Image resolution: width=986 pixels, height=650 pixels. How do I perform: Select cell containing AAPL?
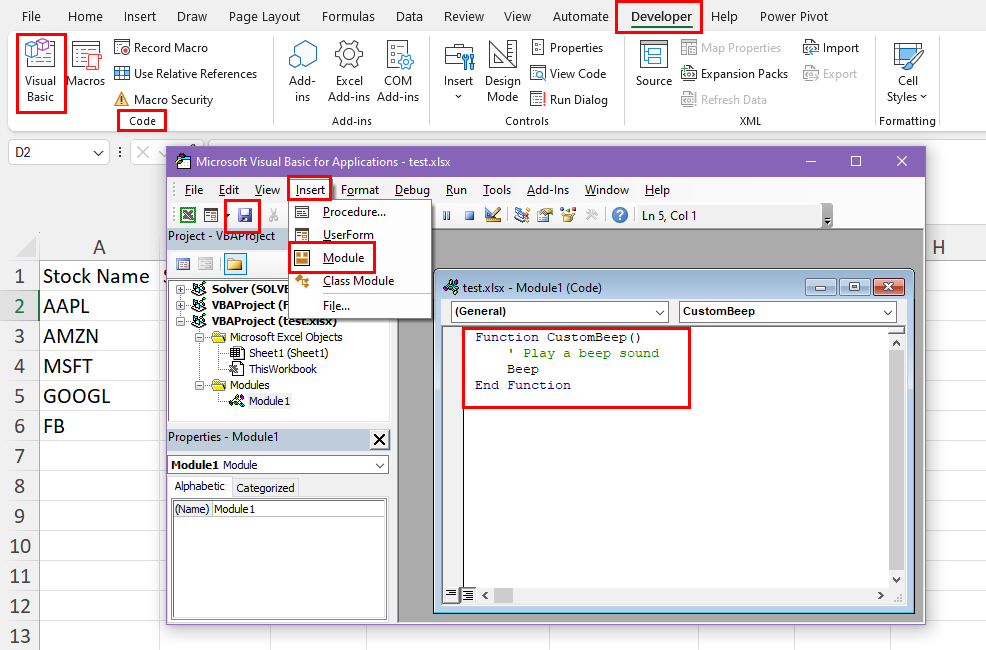(x=99, y=306)
